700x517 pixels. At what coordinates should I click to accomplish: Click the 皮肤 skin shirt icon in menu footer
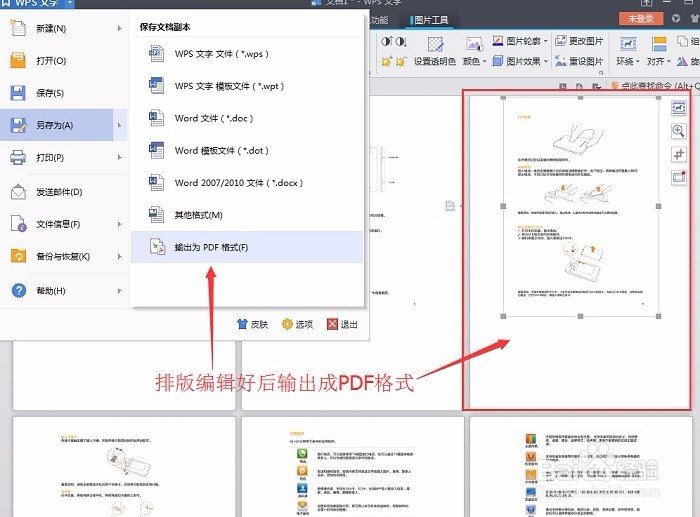pyautogui.click(x=252, y=324)
